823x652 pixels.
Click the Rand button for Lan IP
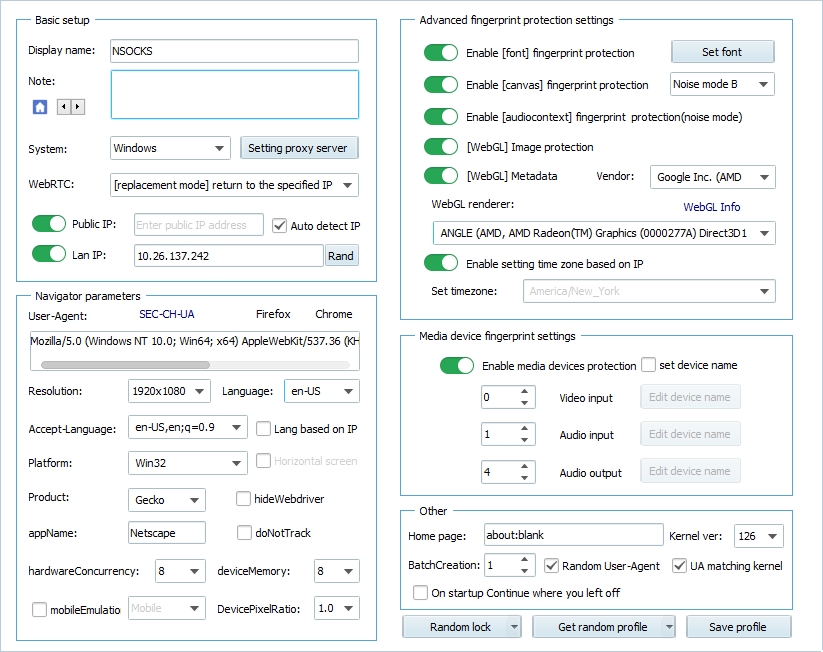point(341,256)
